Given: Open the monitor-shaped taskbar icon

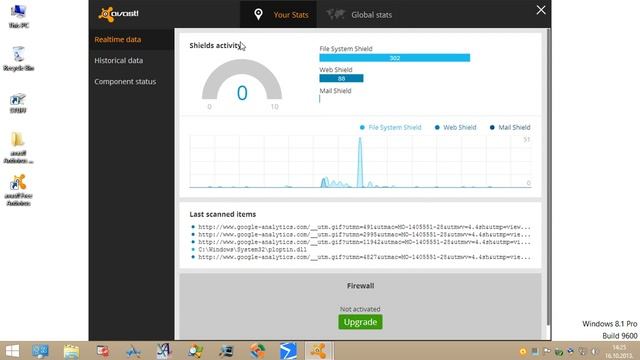Looking at the screenshot, I should coord(226,351).
